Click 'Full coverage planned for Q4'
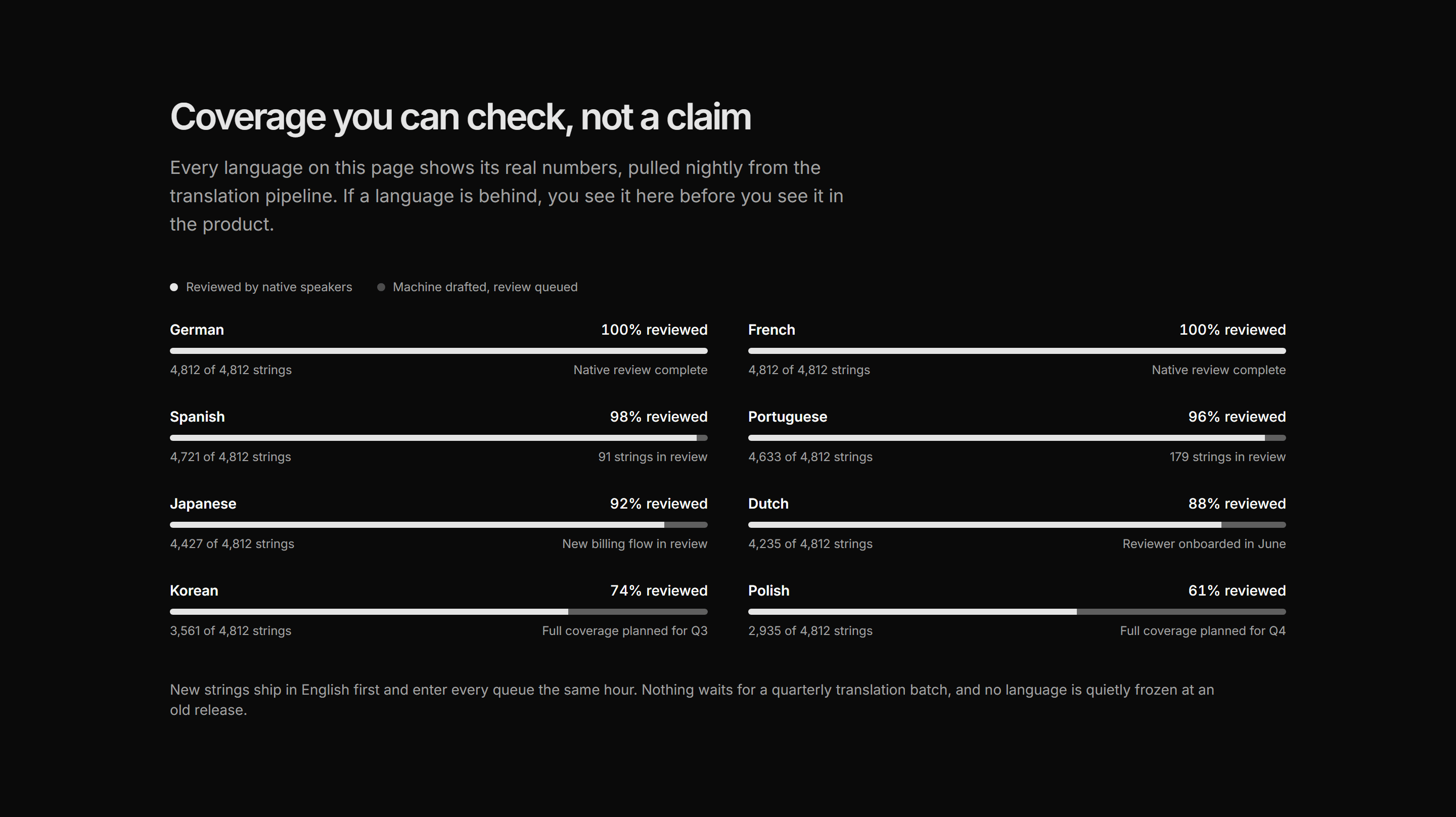The height and width of the screenshot is (817, 1456). click(1203, 631)
